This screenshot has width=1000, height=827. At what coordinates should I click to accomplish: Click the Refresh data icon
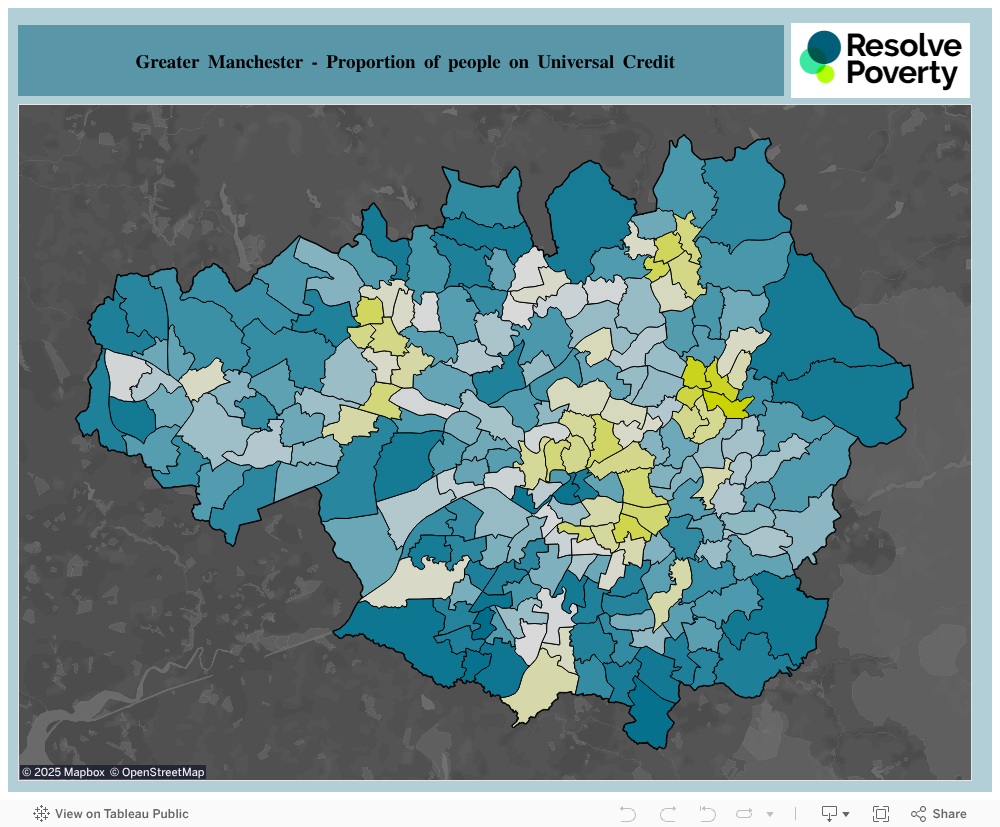coord(744,814)
